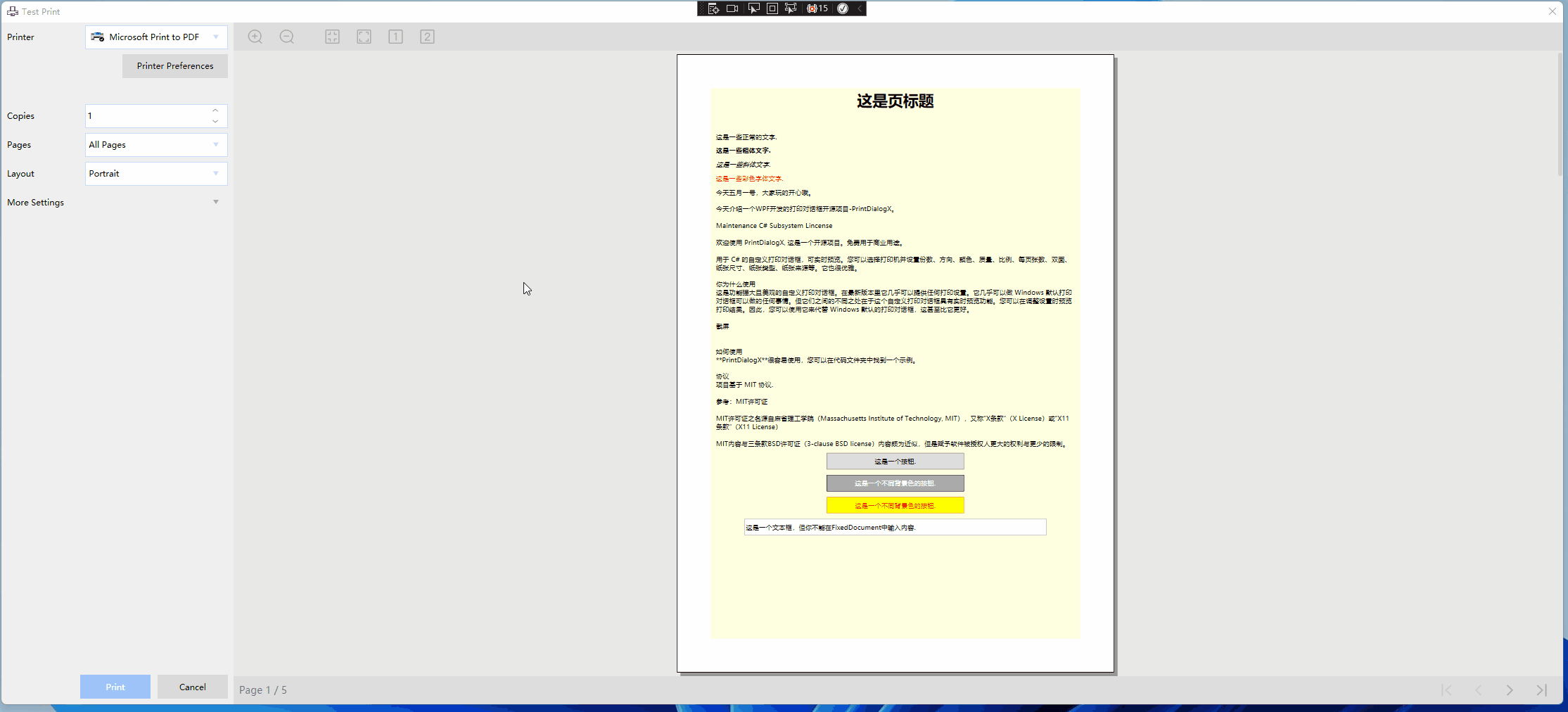Collapse the debug toolbar with chevron
The width and height of the screenshot is (1568, 712).
click(860, 8)
